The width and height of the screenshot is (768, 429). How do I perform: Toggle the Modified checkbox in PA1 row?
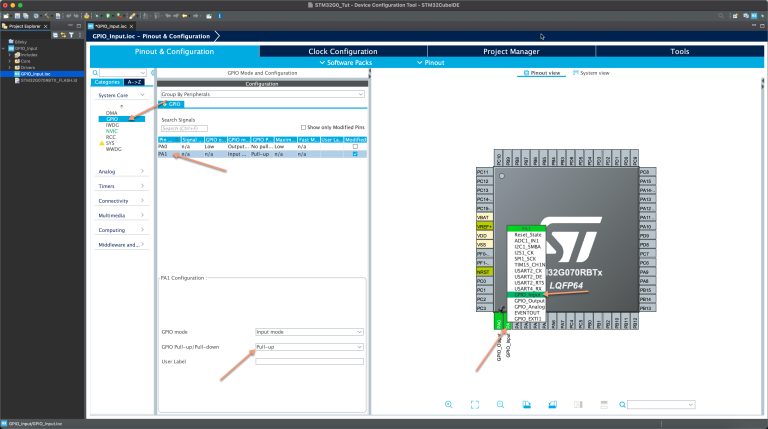[355, 154]
